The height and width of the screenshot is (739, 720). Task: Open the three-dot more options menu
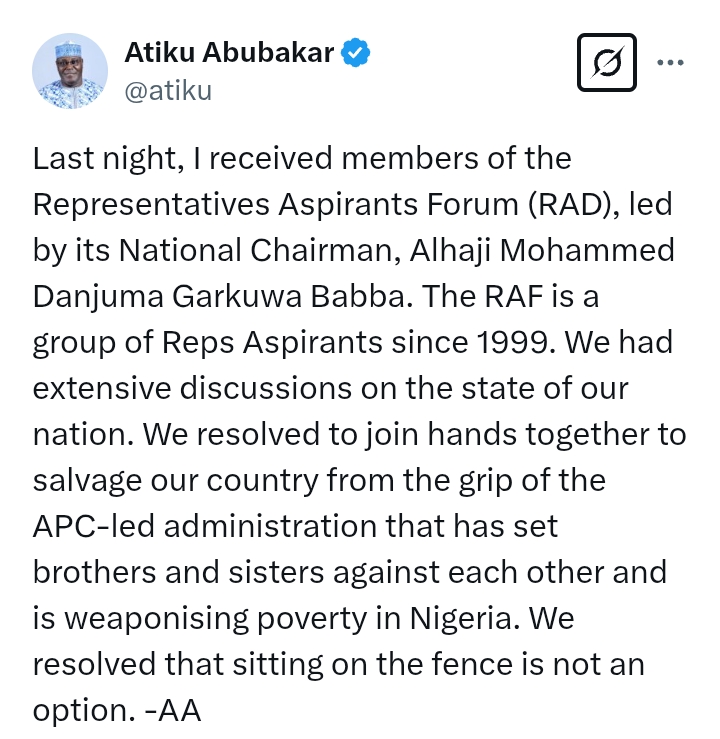[670, 62]
